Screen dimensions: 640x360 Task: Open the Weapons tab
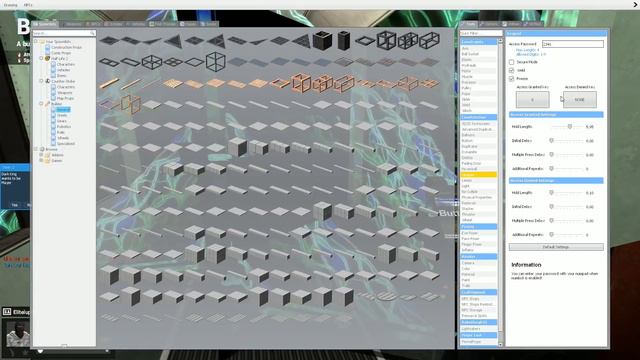[x=71, y=24]
